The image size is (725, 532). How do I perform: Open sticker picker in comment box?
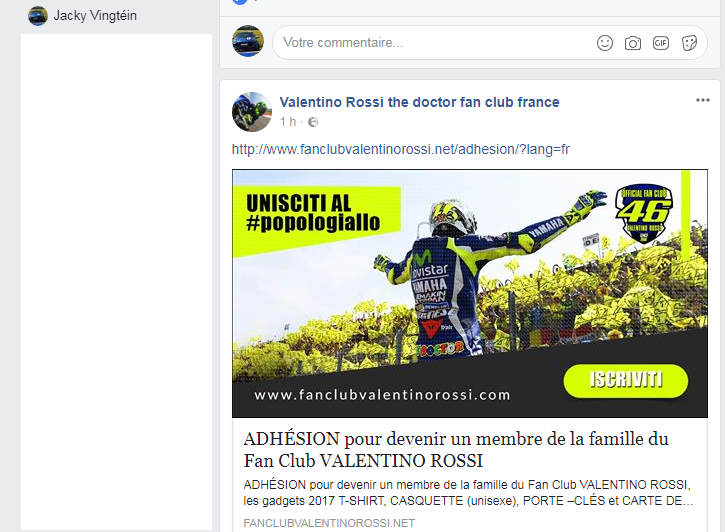[x=689, y=43]
